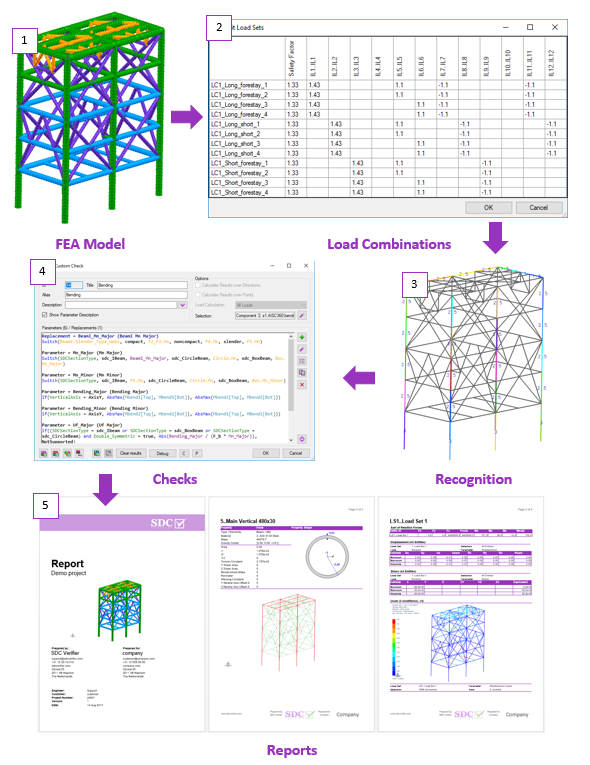
Task: Click the scroll-down arrow of formula list
Action: (291, 440)
